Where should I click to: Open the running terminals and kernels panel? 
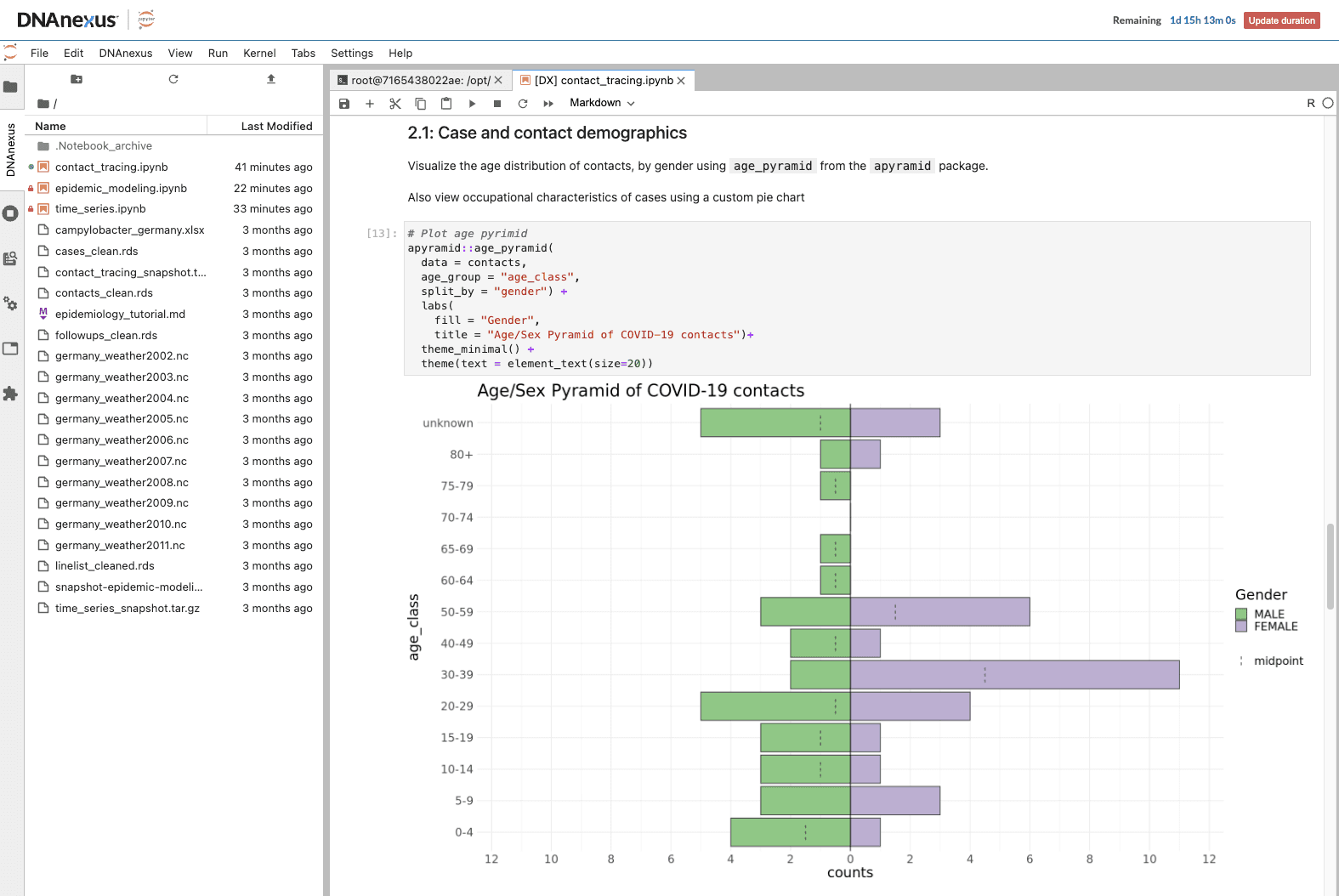click(x=11, y=213)
